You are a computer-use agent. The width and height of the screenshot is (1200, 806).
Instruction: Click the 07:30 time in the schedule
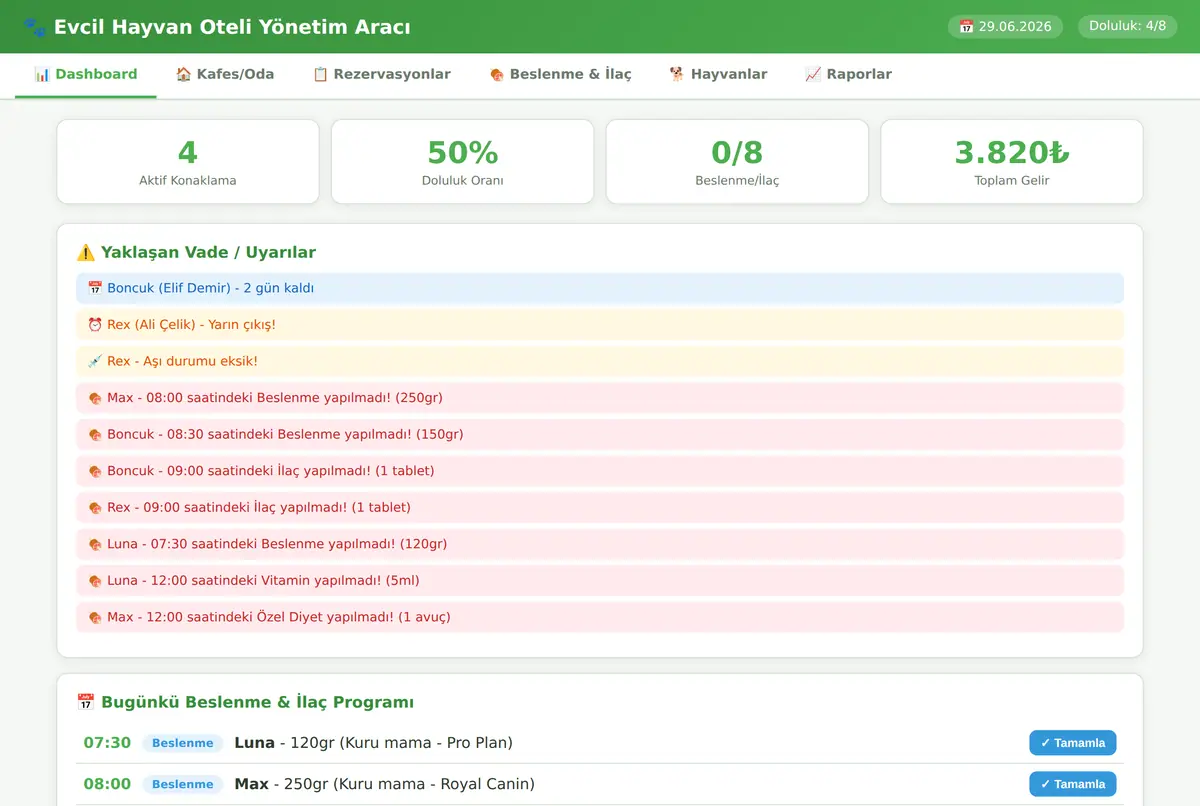pyautogui.click(x=107, y=743)
